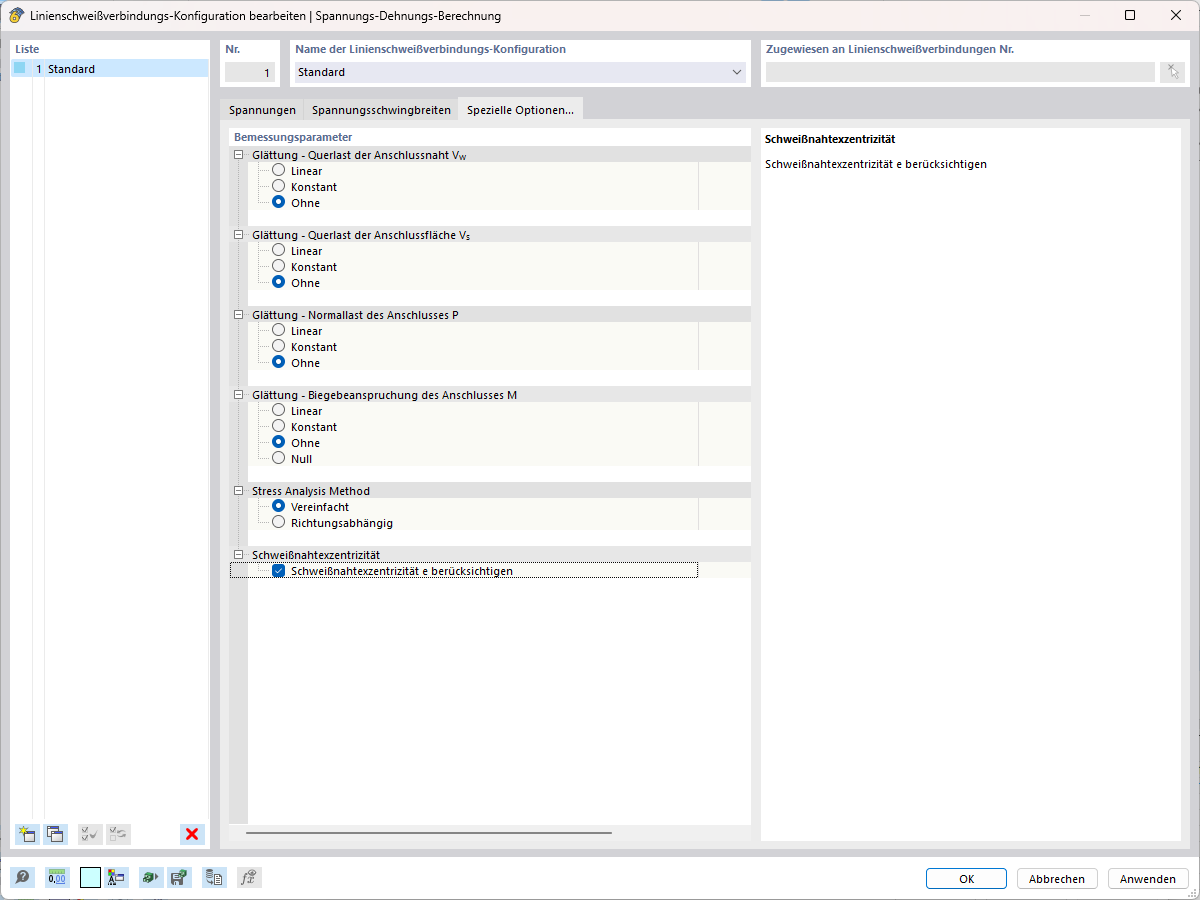Choose Vereinfacht stress analysis method

pyautogui.click(x=278, y=507)
